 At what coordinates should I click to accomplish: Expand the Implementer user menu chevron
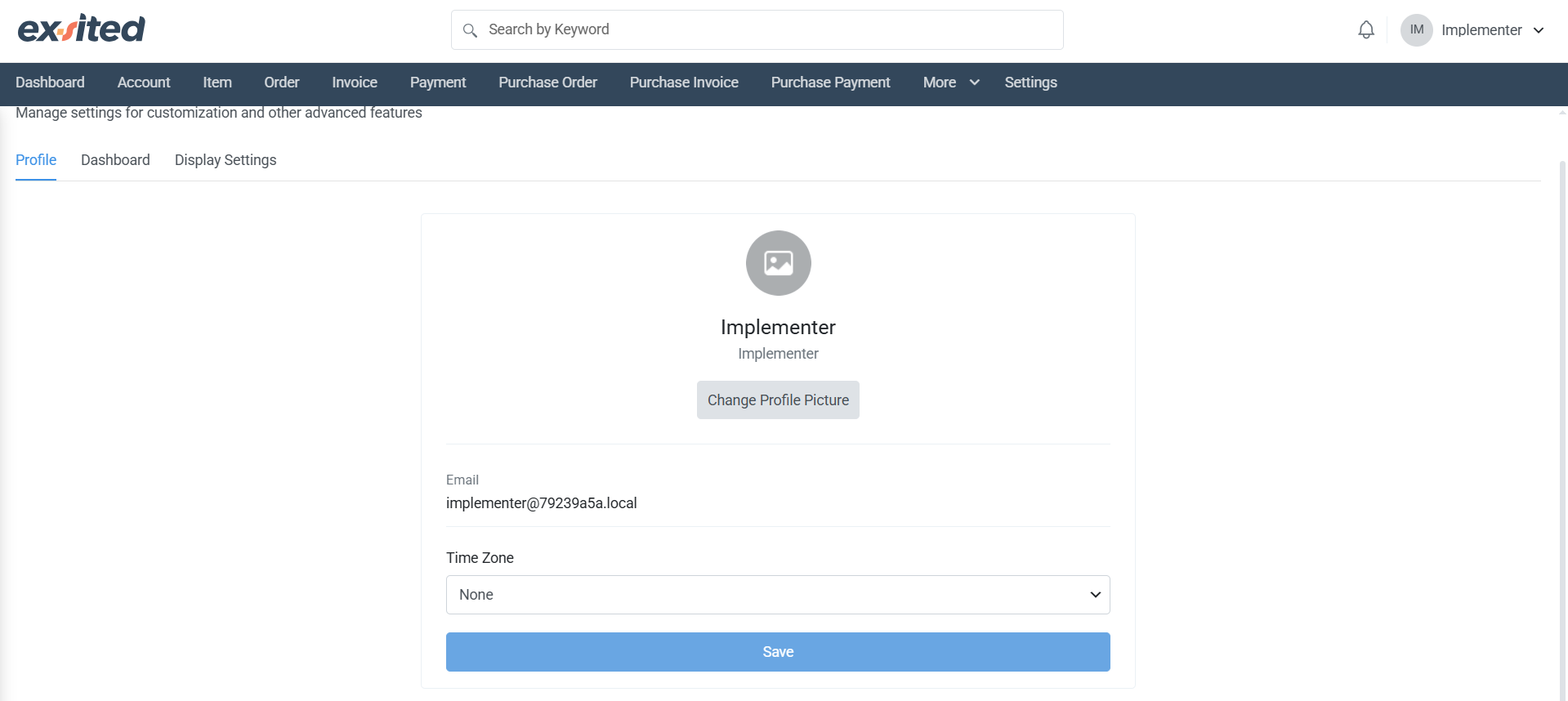click(1539, 30)
